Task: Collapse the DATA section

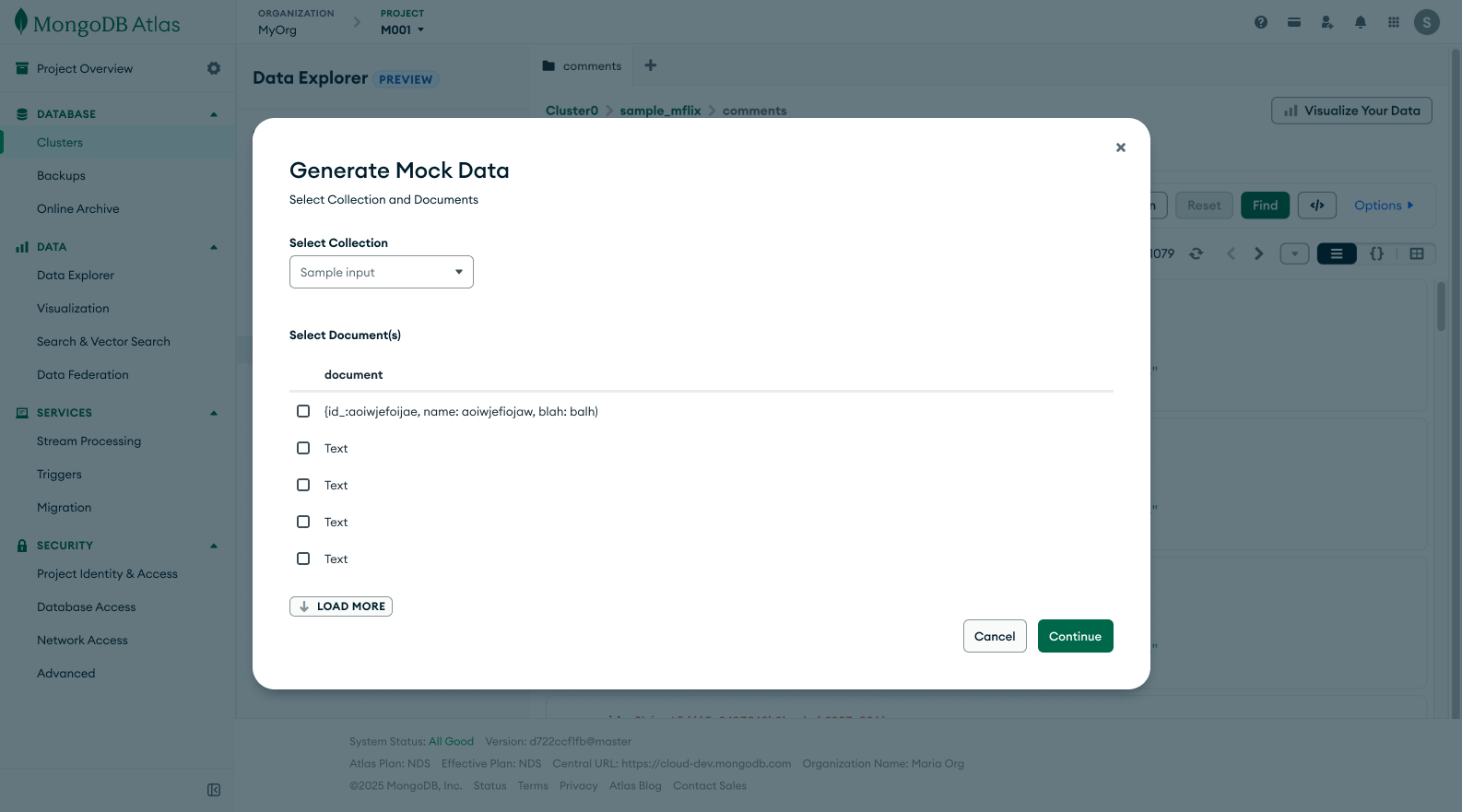Action: coord(214,247)
